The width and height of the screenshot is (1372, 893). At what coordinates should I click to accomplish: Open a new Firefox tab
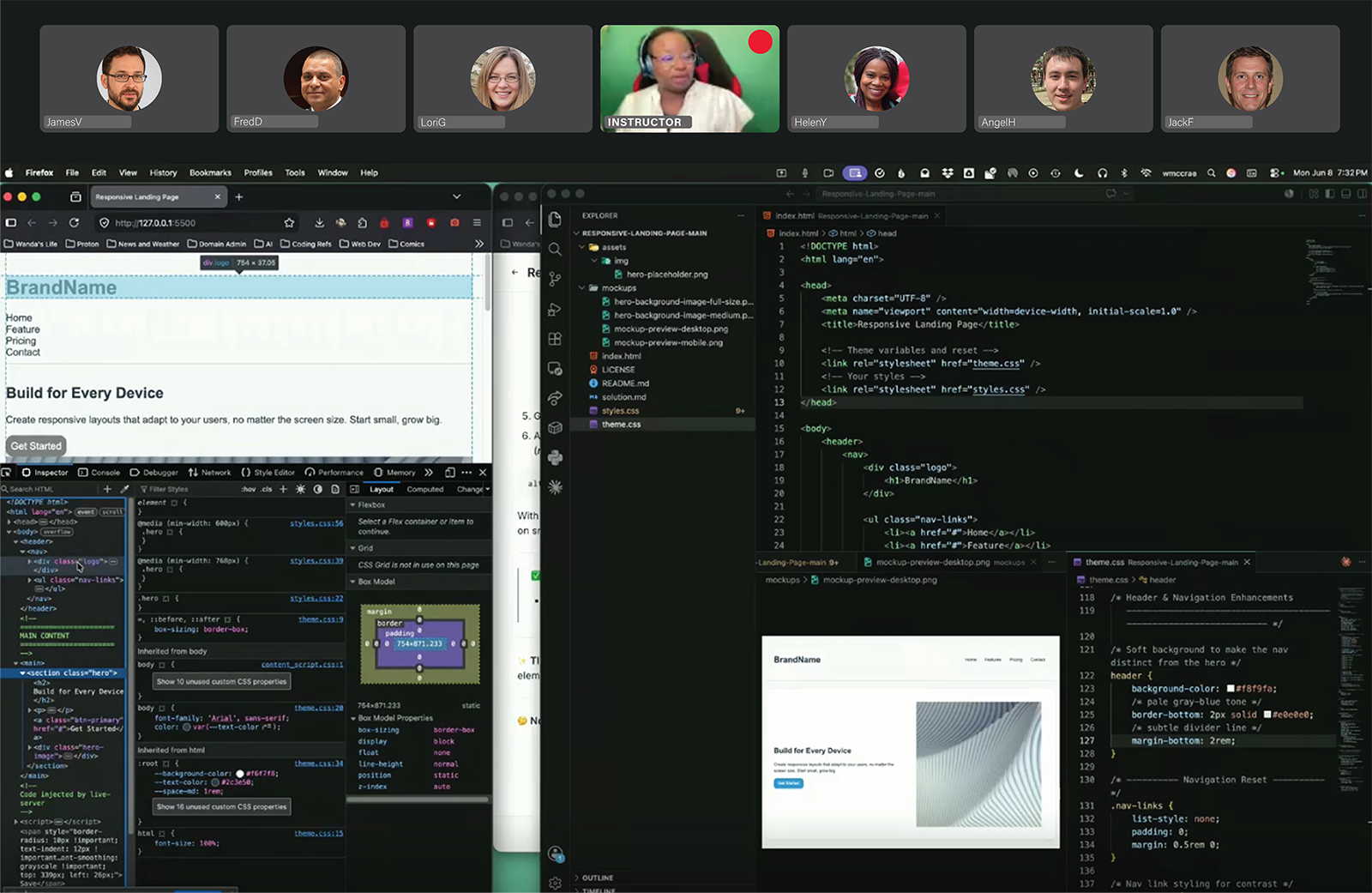(239, 197)
